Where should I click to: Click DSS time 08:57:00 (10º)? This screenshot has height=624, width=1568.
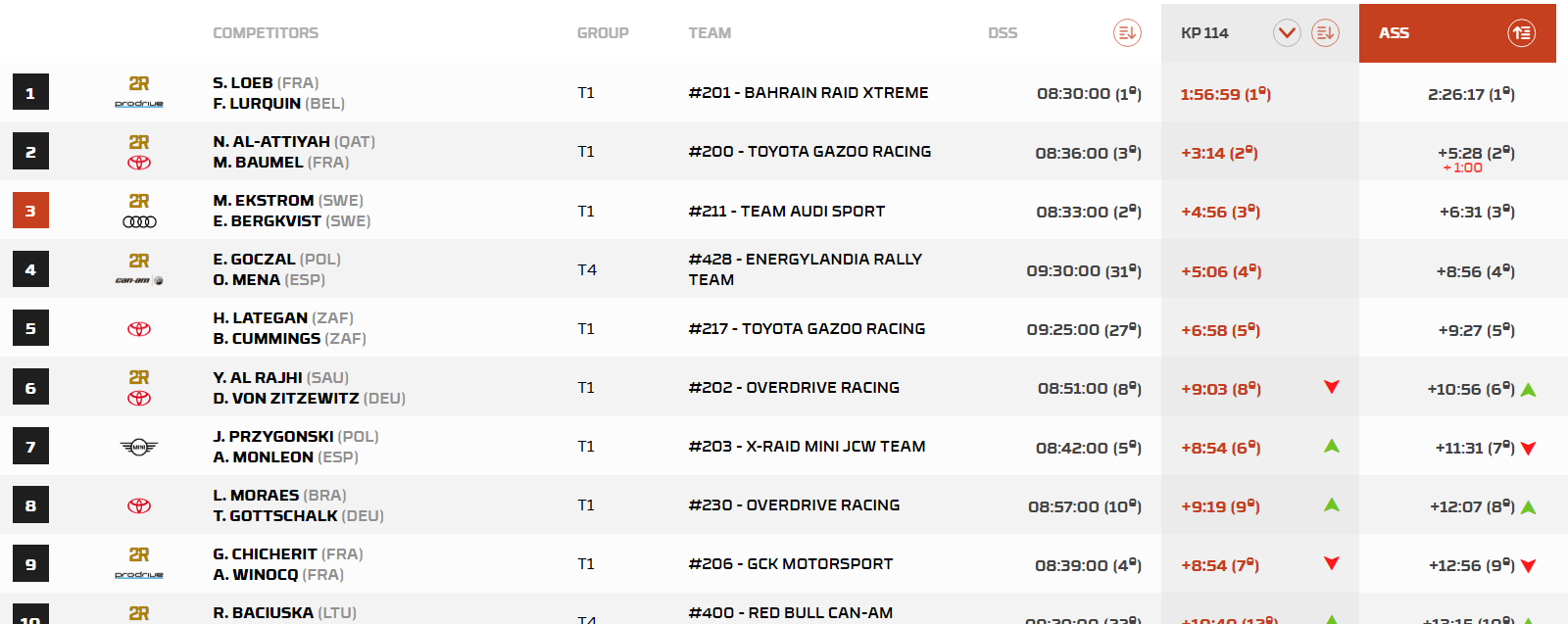pyautogui.click(x=1085, y=506)
